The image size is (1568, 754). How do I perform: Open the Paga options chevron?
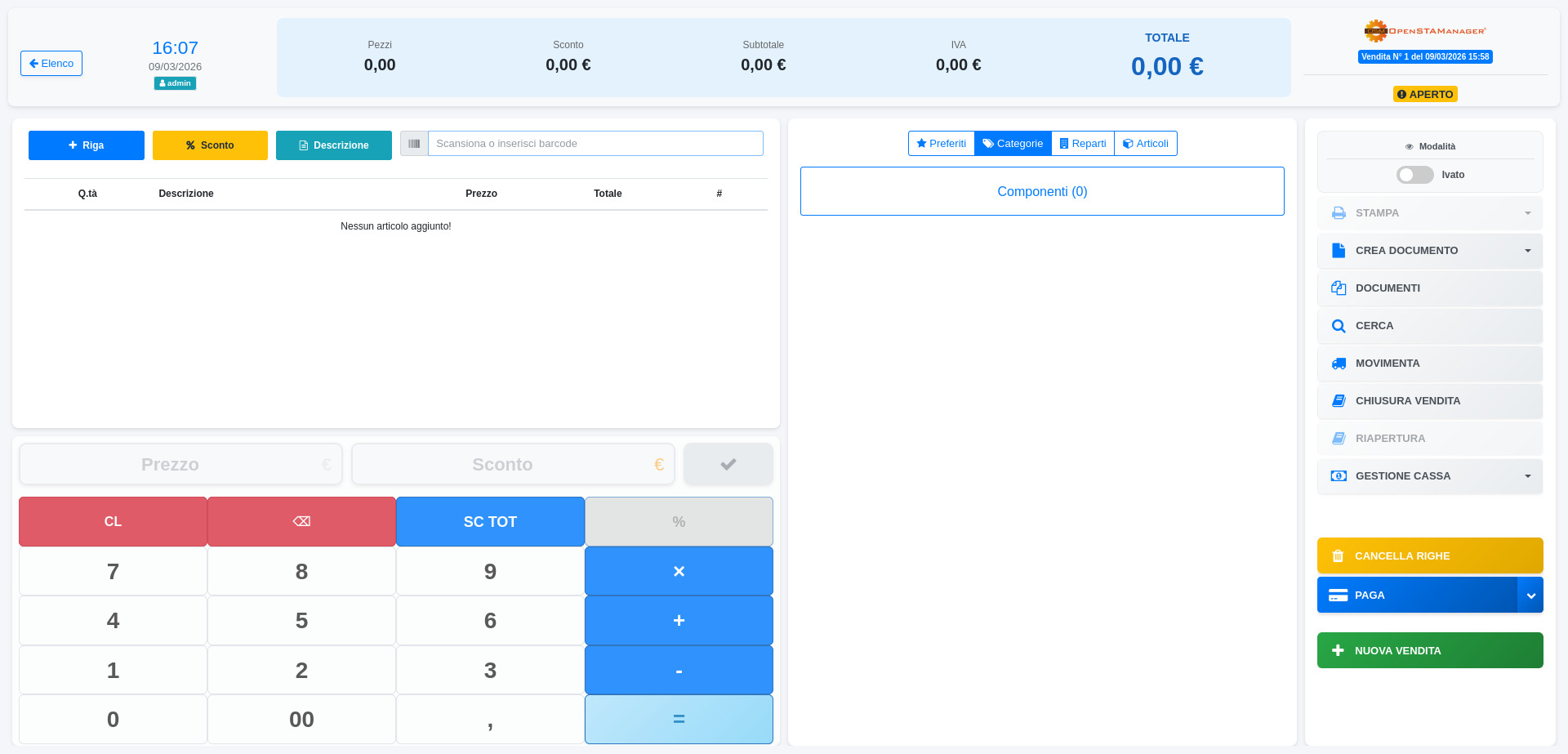(x=1530, y=596)
